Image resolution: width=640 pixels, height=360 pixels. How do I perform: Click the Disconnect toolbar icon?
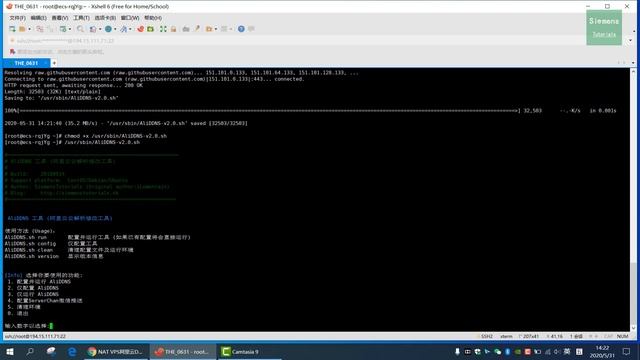51,29
